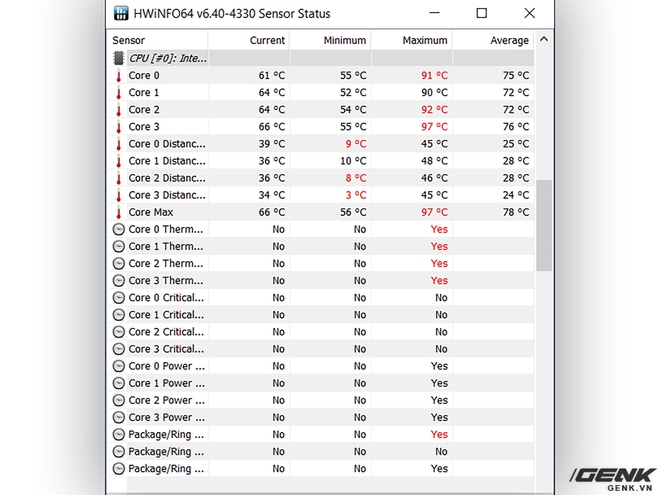Click the red 97 °C maximum of Core 3
This screenshot has width=660, height=495.
(434, 127)
